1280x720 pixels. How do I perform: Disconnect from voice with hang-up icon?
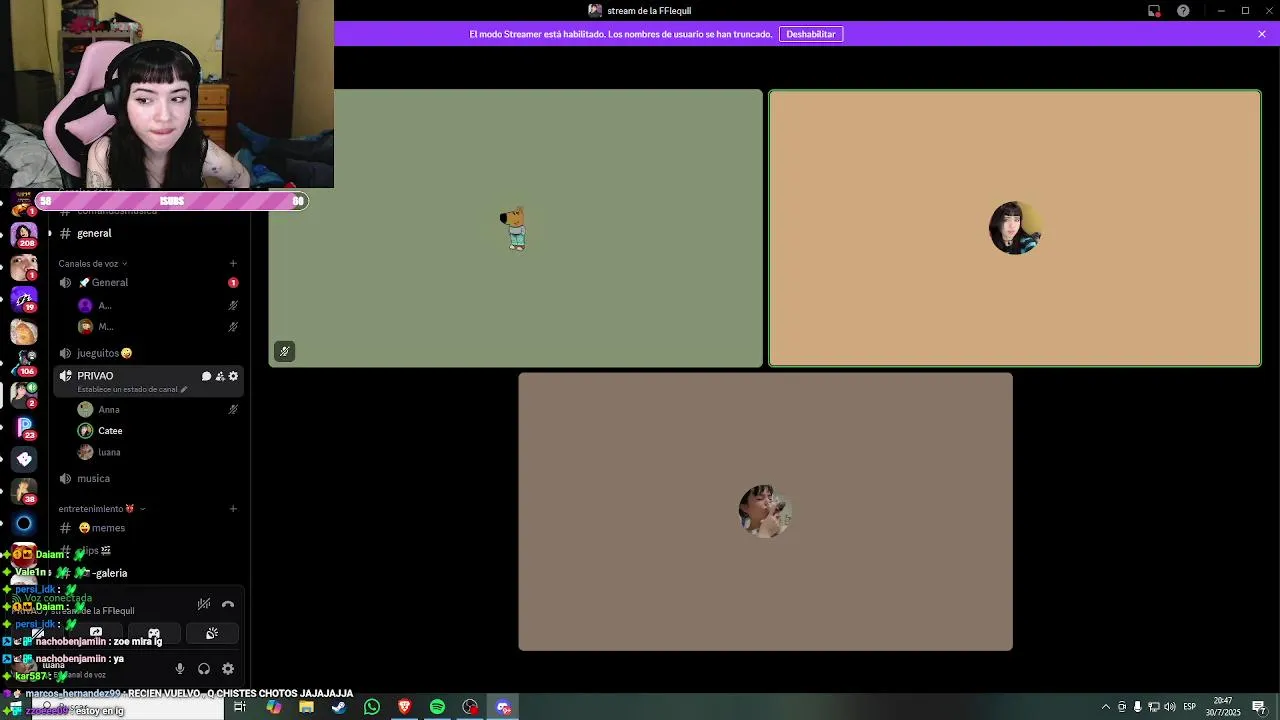click(228, 604)
